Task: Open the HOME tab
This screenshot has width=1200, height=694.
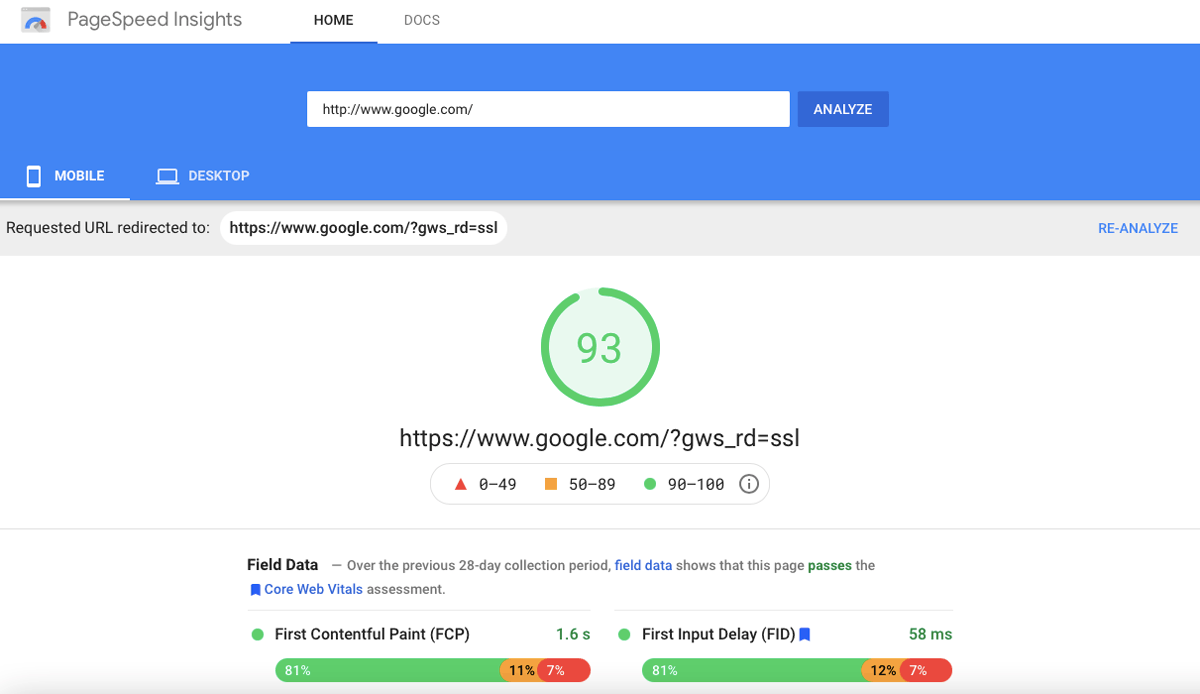Action: click(333, 19)
